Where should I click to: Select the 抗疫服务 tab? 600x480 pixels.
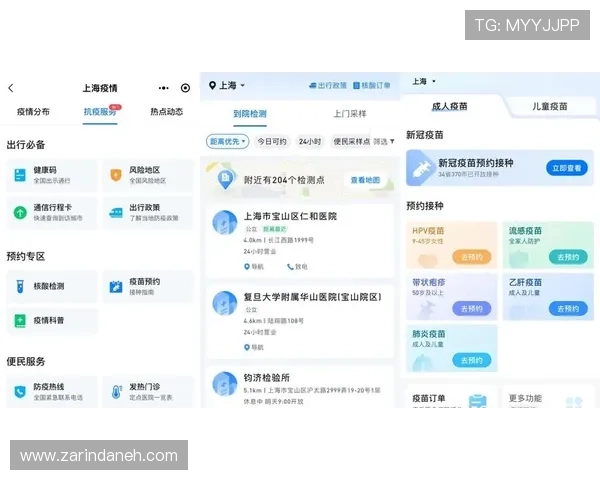[x=100, y=112]
